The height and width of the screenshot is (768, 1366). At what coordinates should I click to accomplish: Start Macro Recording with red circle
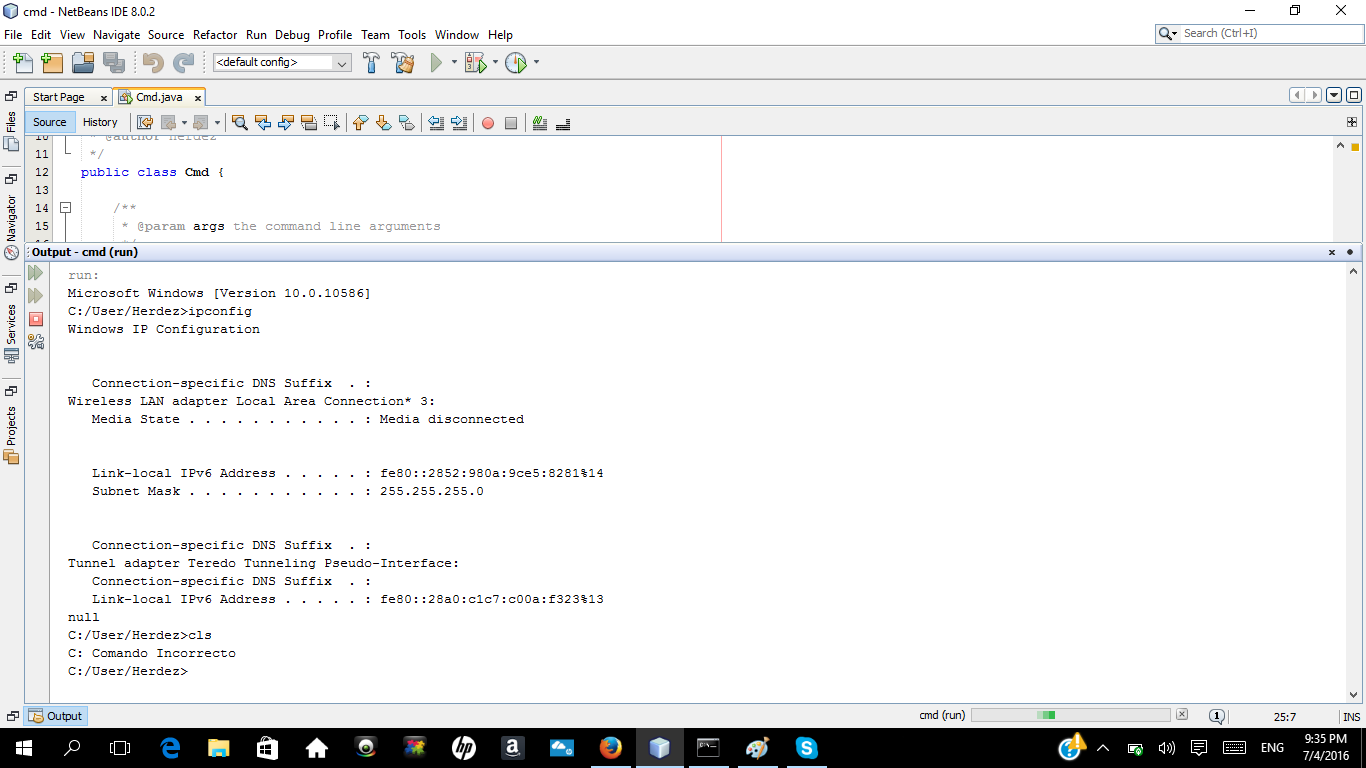pos(488,123)
